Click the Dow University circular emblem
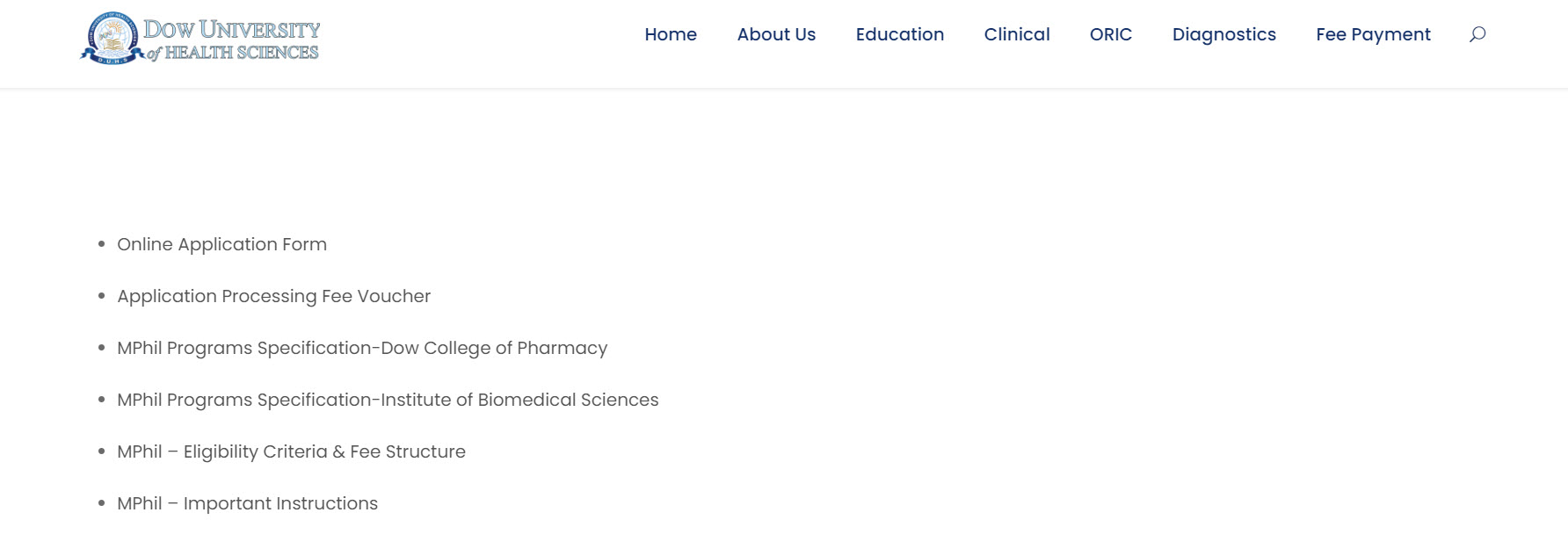The width and height of the screenshot is (1568, 556). 112,39
